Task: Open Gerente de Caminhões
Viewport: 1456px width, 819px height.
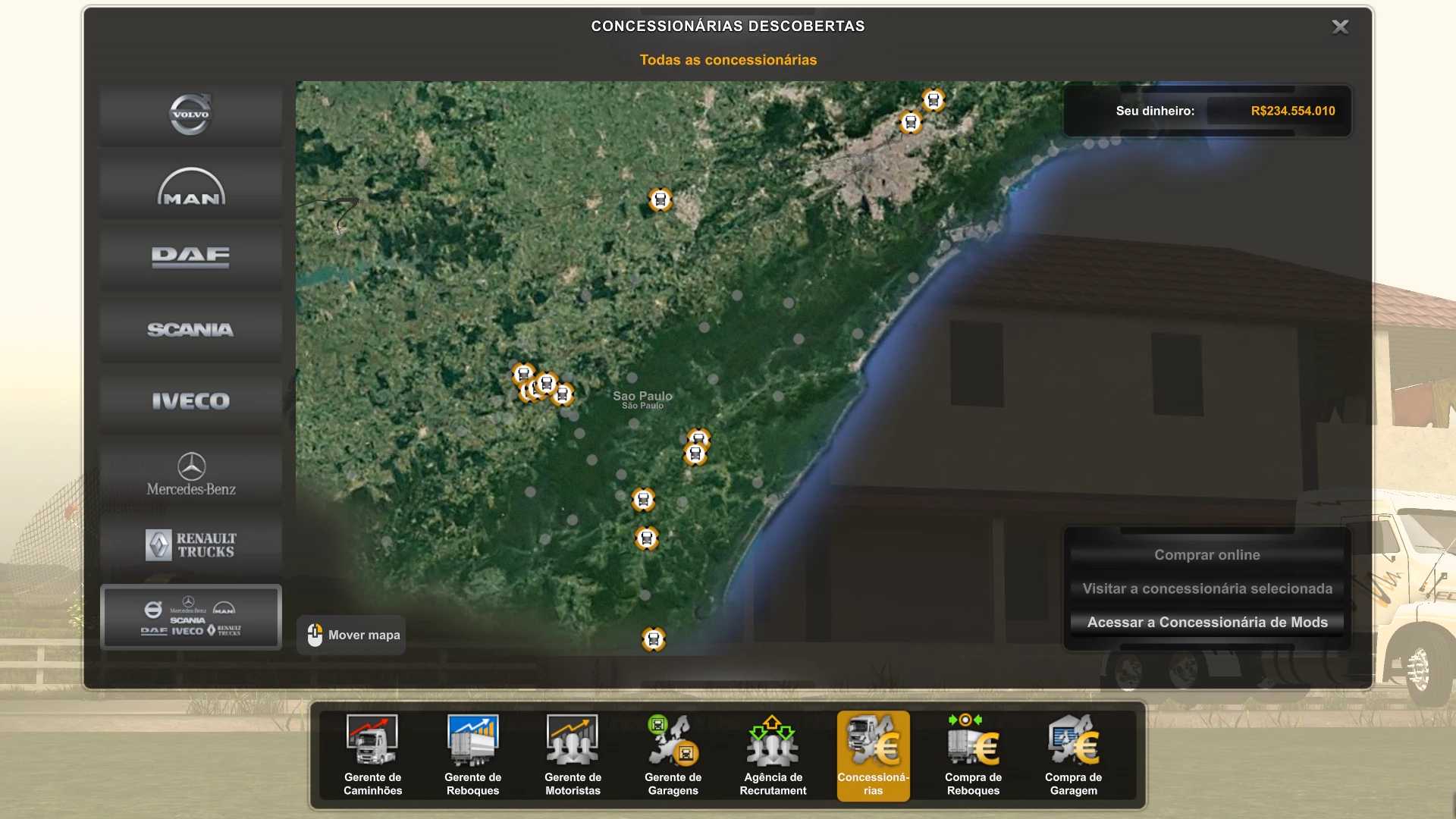Action: [x=372, y=755]
